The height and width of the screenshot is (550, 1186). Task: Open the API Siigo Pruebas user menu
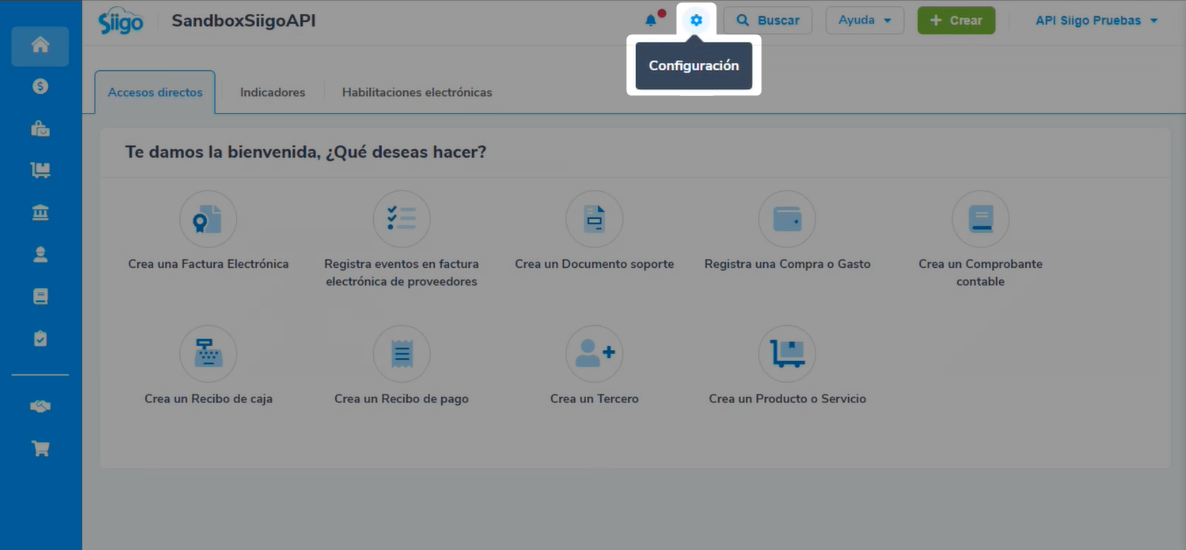pos(1096,20)
